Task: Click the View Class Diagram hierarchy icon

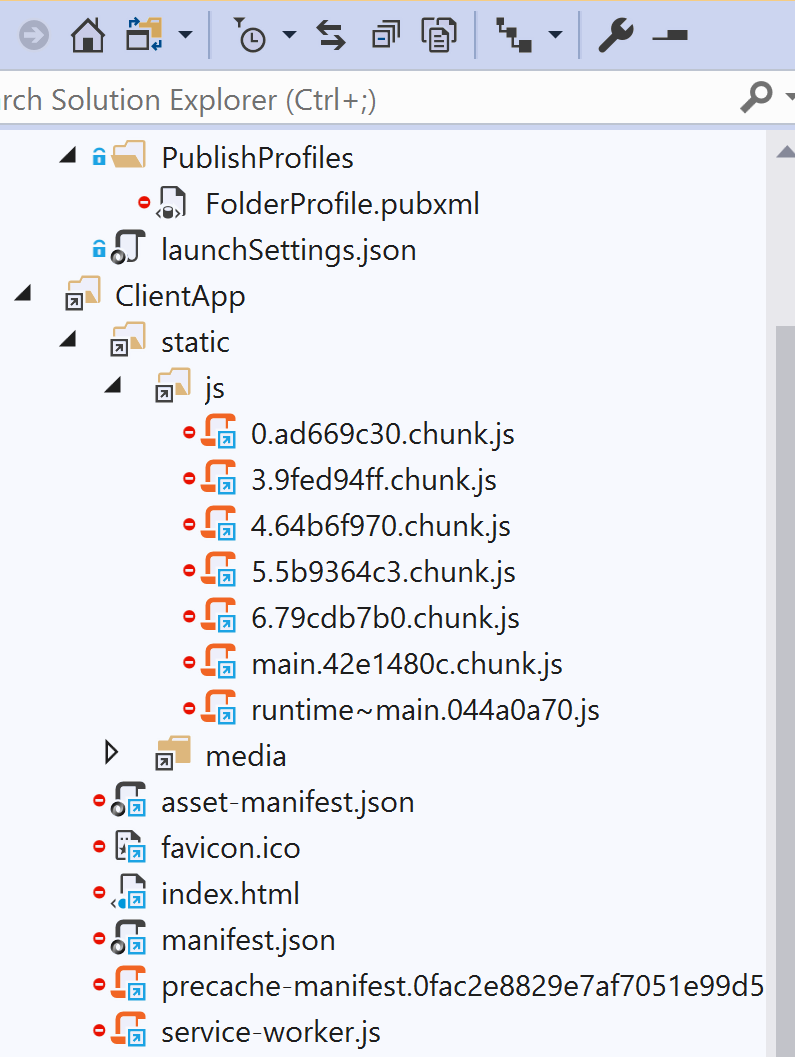Action: click(x=514, y=35)
